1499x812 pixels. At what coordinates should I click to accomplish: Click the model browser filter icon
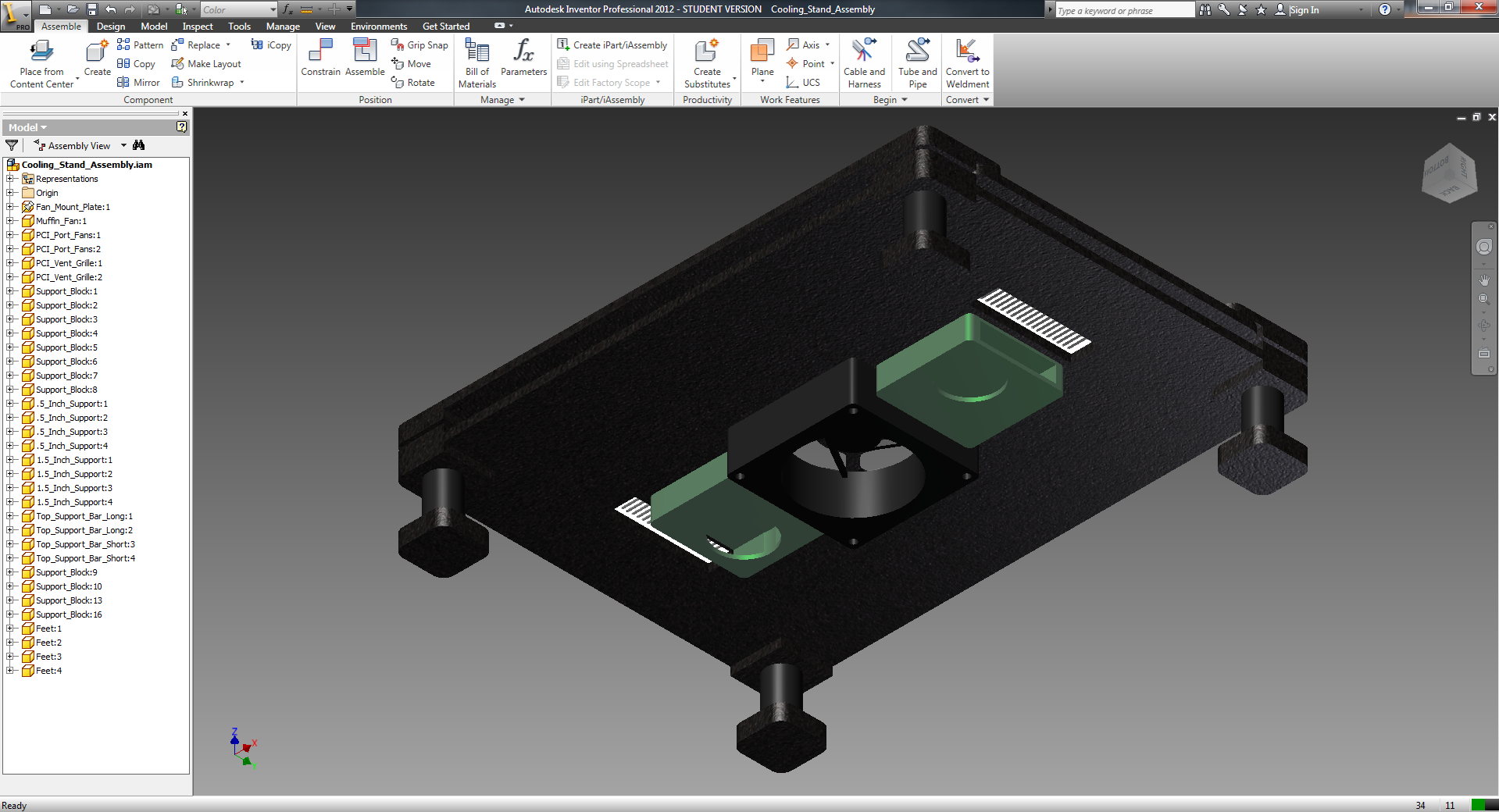click(12, 145)
